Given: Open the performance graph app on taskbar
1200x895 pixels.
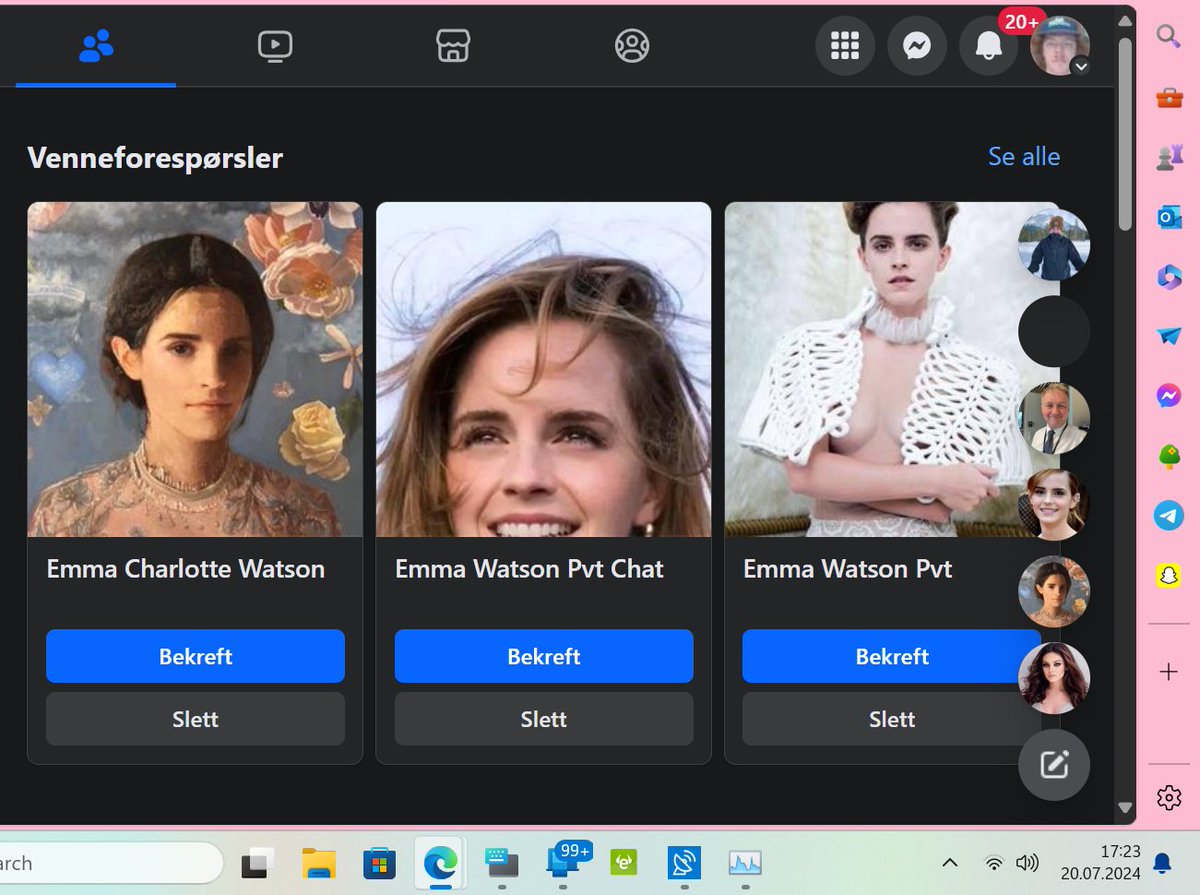Looking at the screenshot, I should (x=745, y=862).
